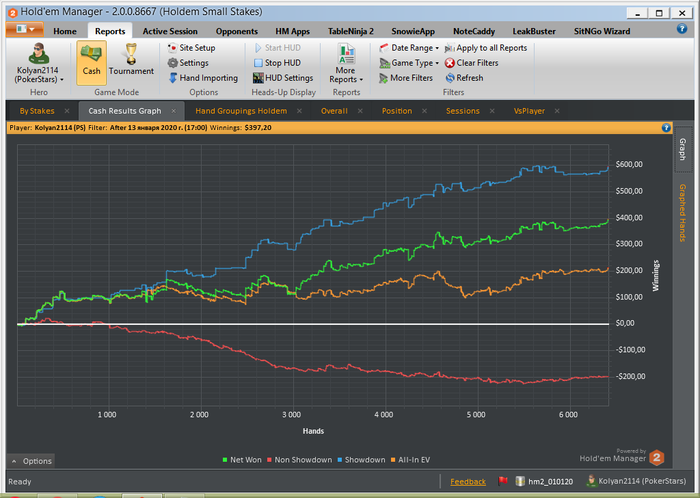This screenshot has height=498, width=700.
Task: Open the orange application menu button
Action: 25,29
